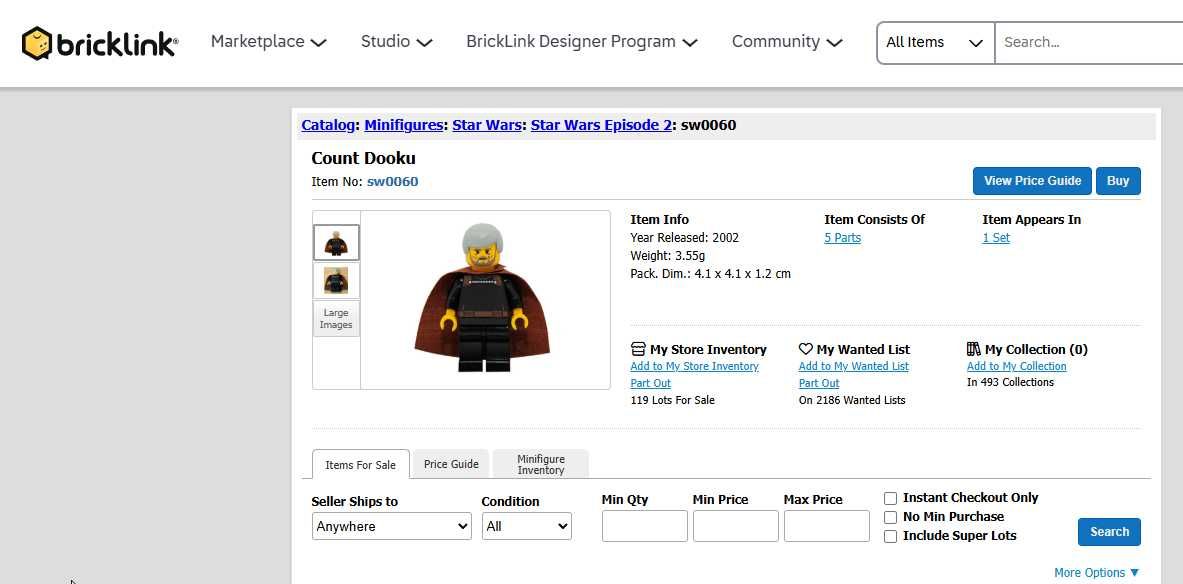Switch to the Minifigure Inventory tab

[541, 464]
